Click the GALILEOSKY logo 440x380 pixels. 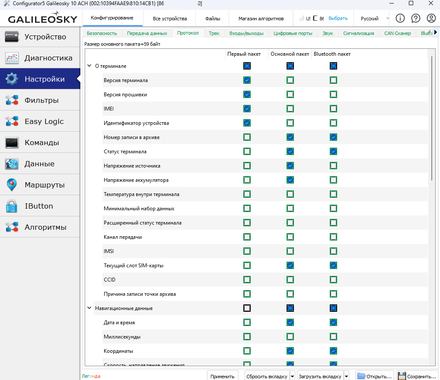42,18
